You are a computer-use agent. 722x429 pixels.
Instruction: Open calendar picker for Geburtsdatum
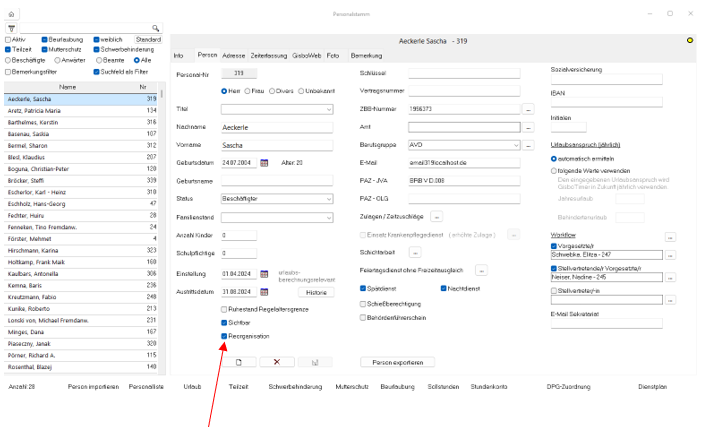coord(265,162)
